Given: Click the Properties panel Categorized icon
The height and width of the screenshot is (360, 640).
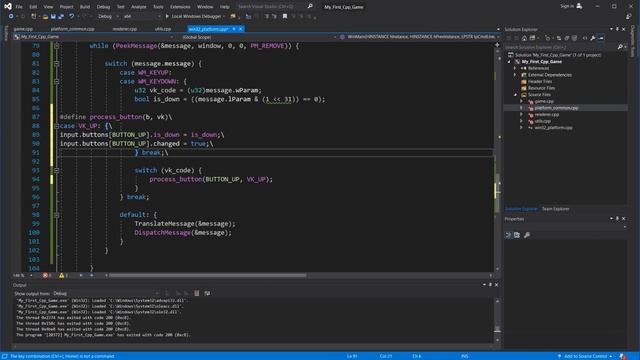Looking at the screenshot, I should tap(508, 235).
